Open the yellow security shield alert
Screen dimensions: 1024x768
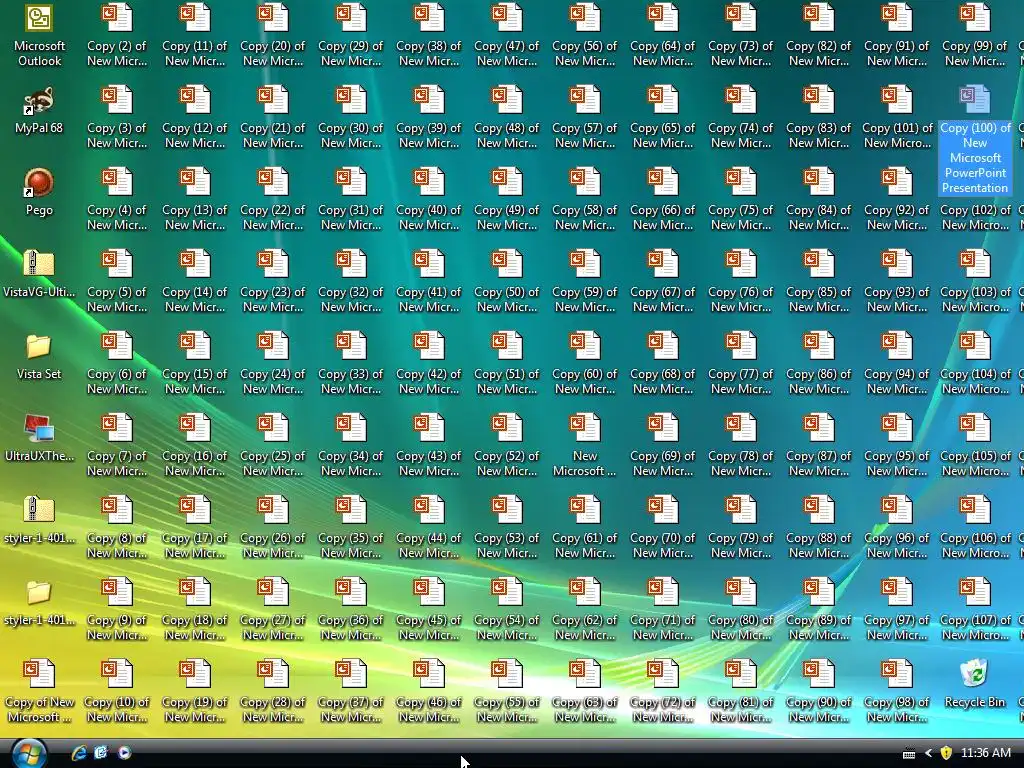coord(946,753)
